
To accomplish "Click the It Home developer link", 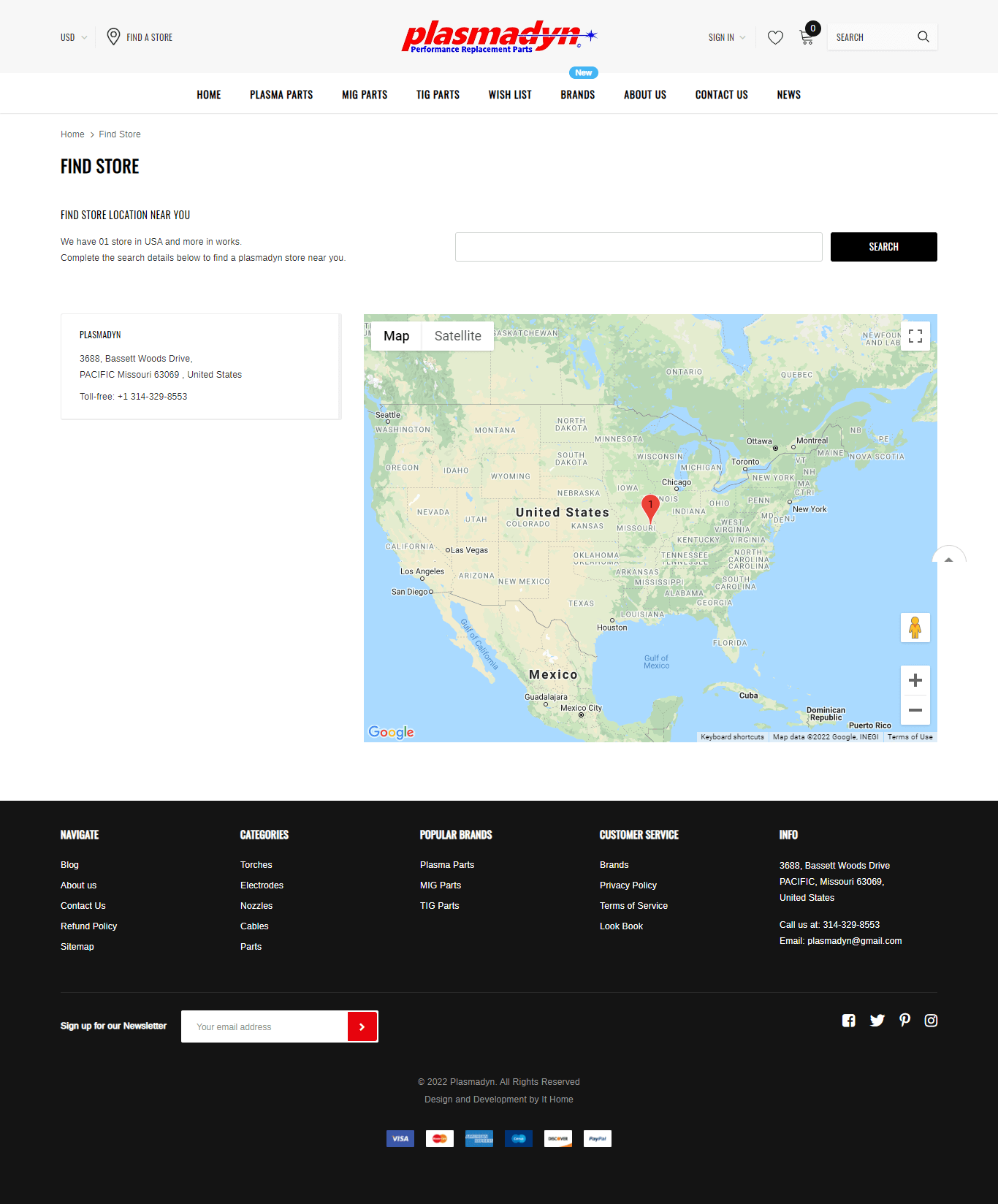I will [x=557, y=1100].
